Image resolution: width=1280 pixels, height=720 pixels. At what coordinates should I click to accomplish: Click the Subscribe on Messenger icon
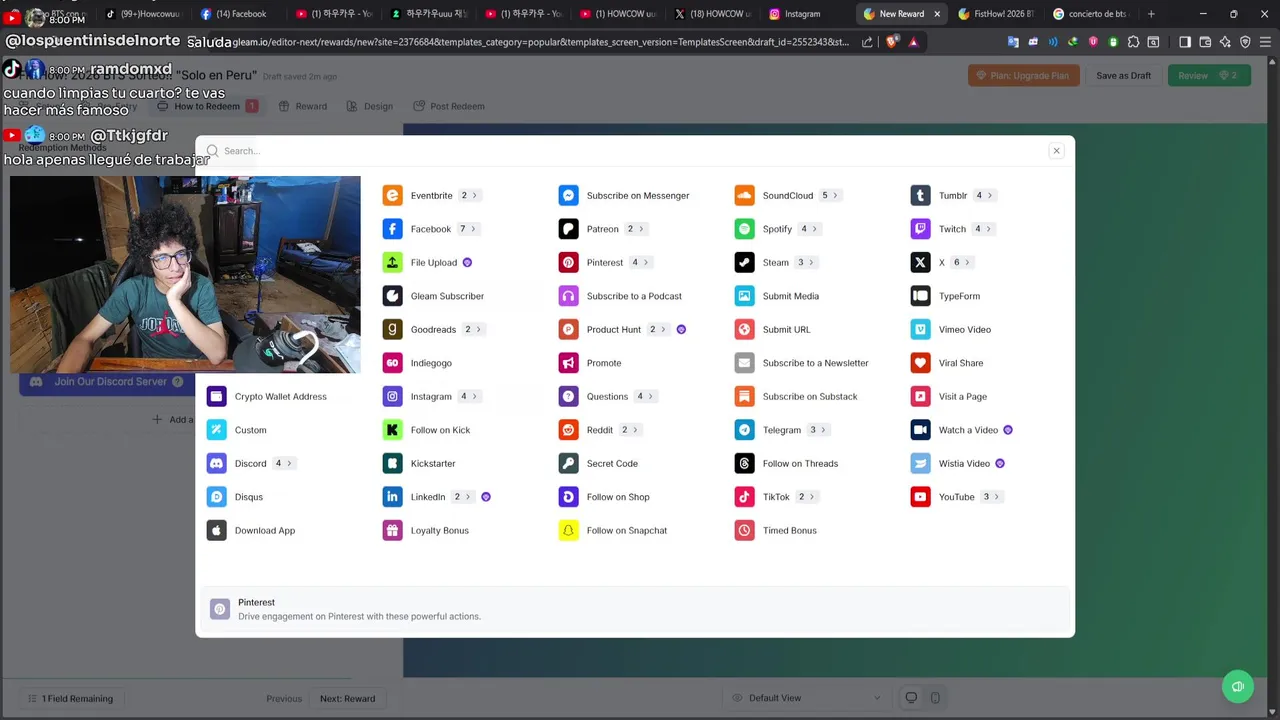click(568, 196)
